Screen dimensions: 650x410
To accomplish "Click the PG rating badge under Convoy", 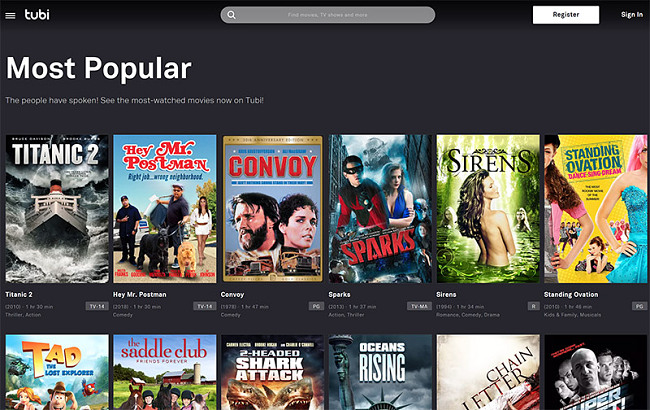I will [x=316, y=306].
